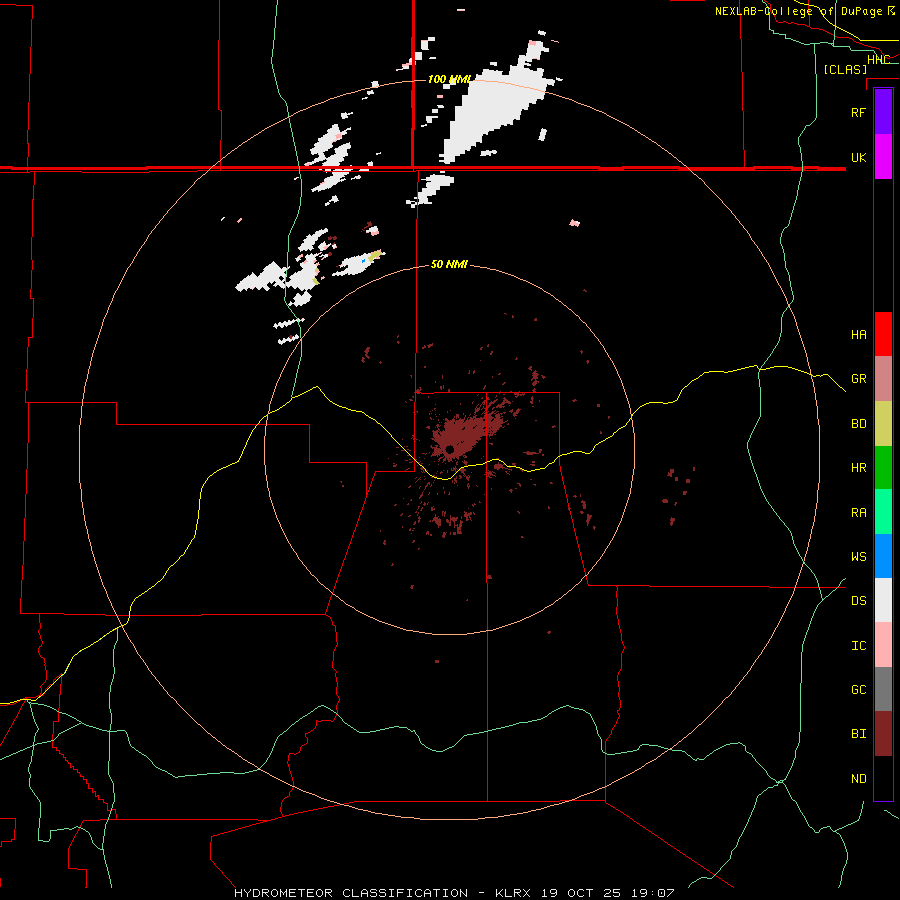Click the KLRX station identifier
Image resolution: width=900 pixels, height=900 pixels.
[x=513, y=893]
